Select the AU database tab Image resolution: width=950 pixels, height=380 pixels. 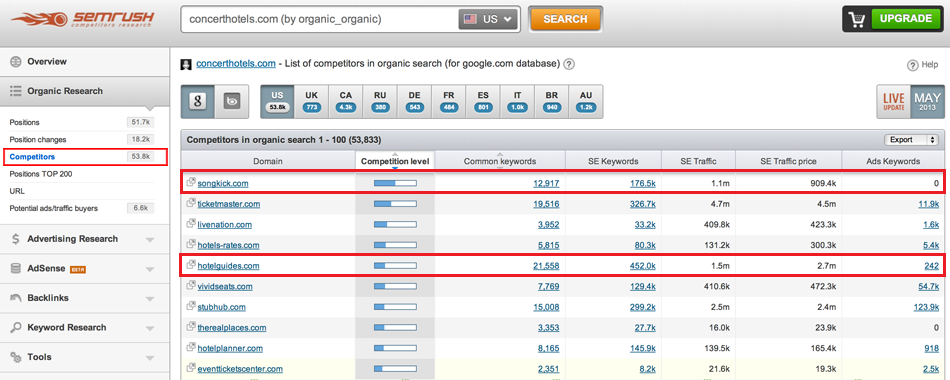coord(586,101)
